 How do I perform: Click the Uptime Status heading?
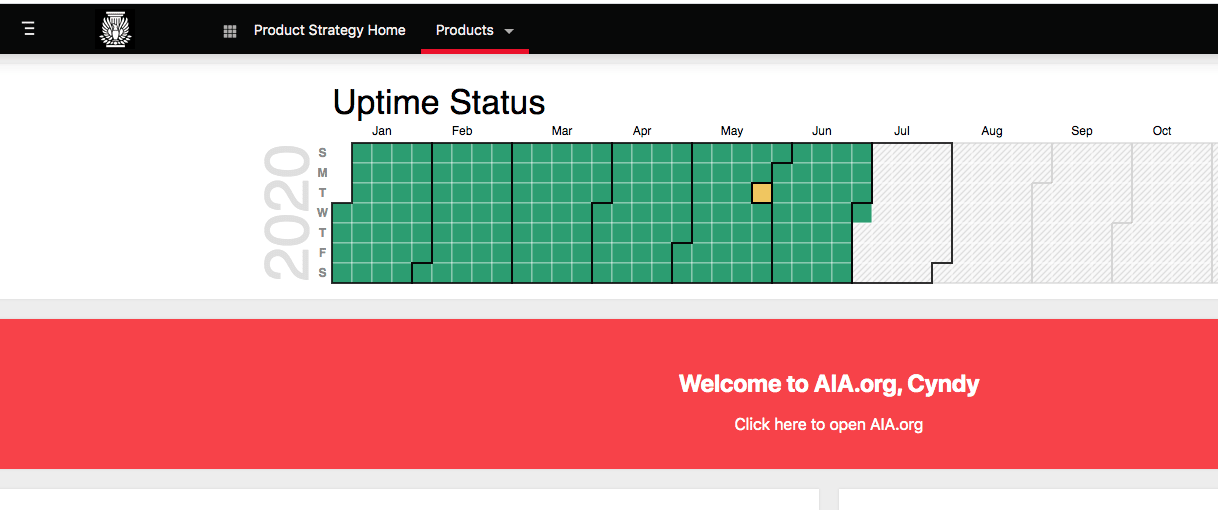point(439,102)
